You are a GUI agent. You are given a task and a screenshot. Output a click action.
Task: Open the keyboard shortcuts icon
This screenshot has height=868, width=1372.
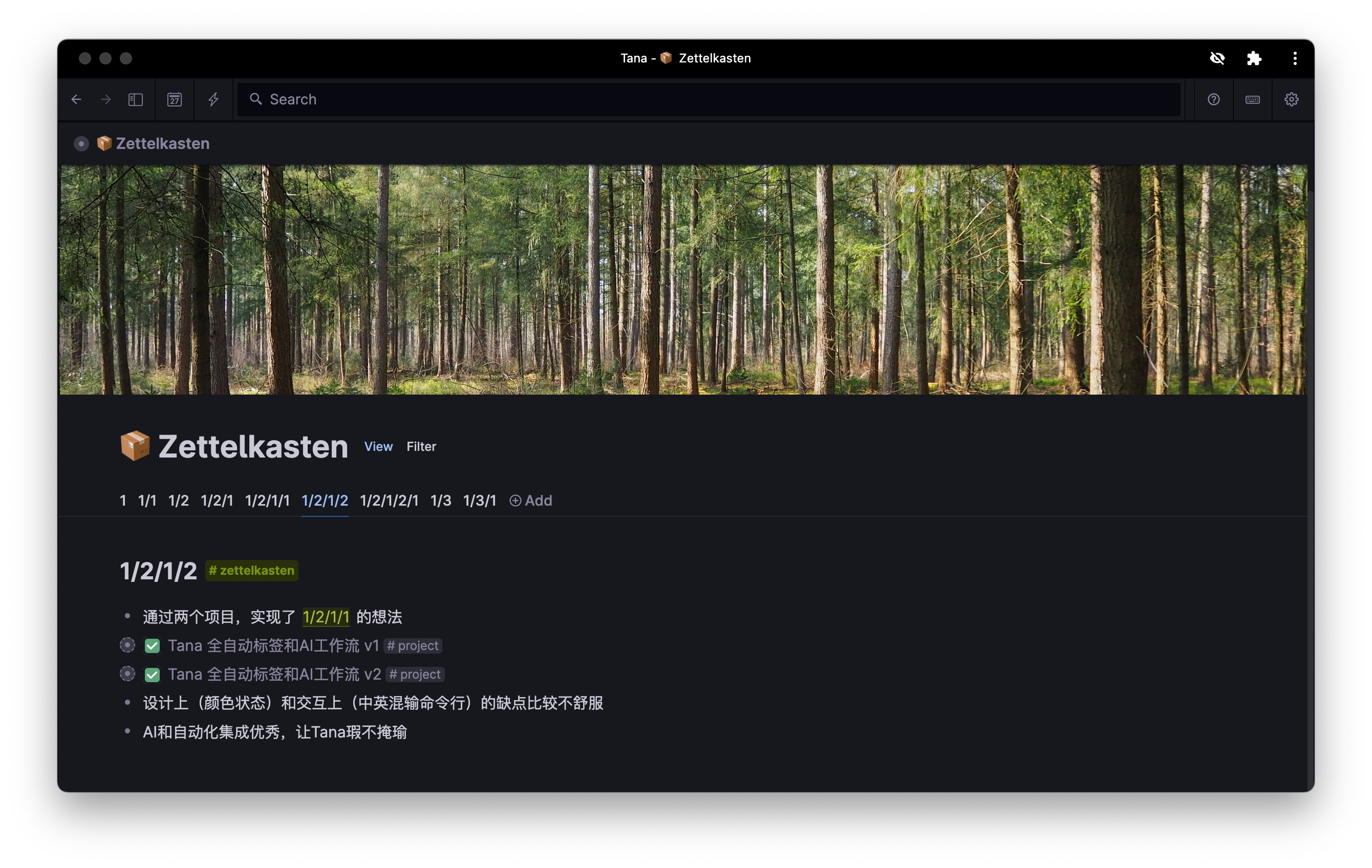click(1252, 100)
